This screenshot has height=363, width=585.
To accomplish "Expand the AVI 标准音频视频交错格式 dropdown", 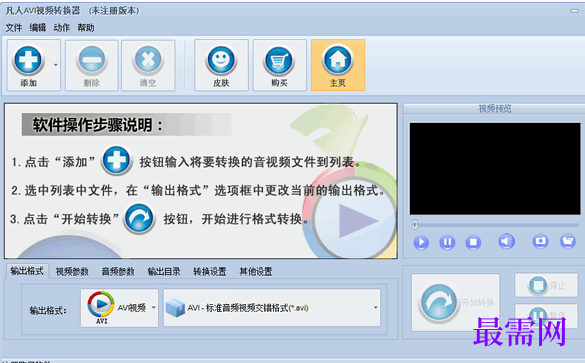I will pyautogui.click(x=272, y=308).
